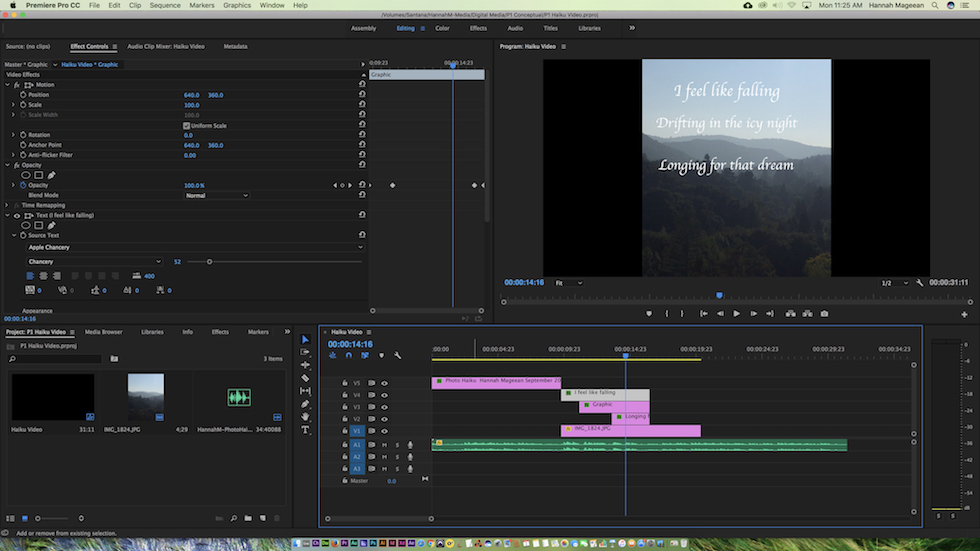Open playback resolution 1/2 dropdown

coord(894,283)
